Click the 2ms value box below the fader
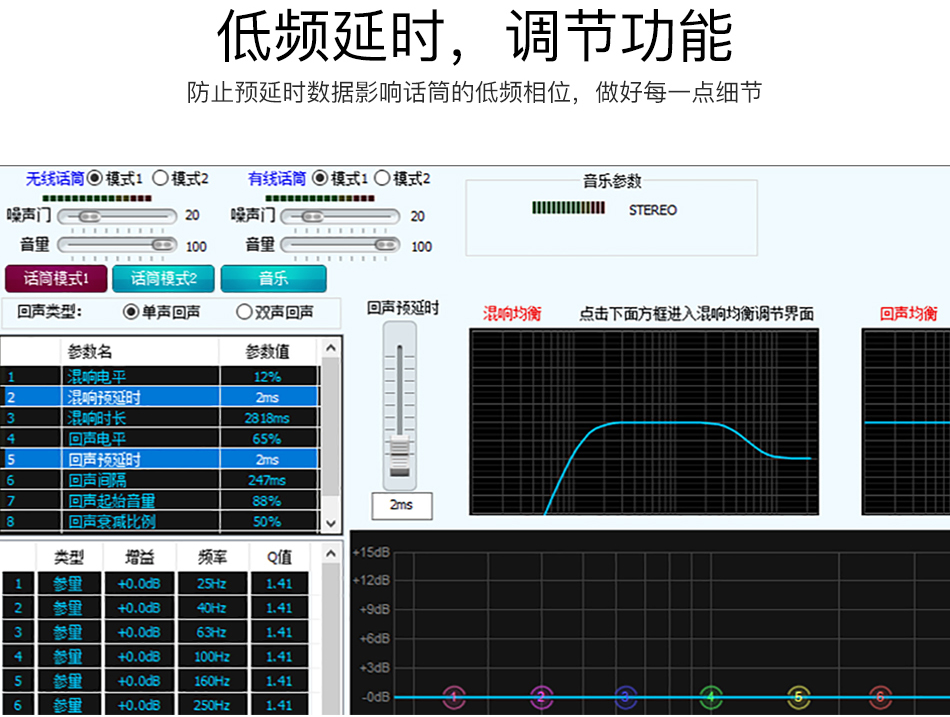The width and height of the screenshot is (950, 717). pyautogui.click(x=401, y=506)
